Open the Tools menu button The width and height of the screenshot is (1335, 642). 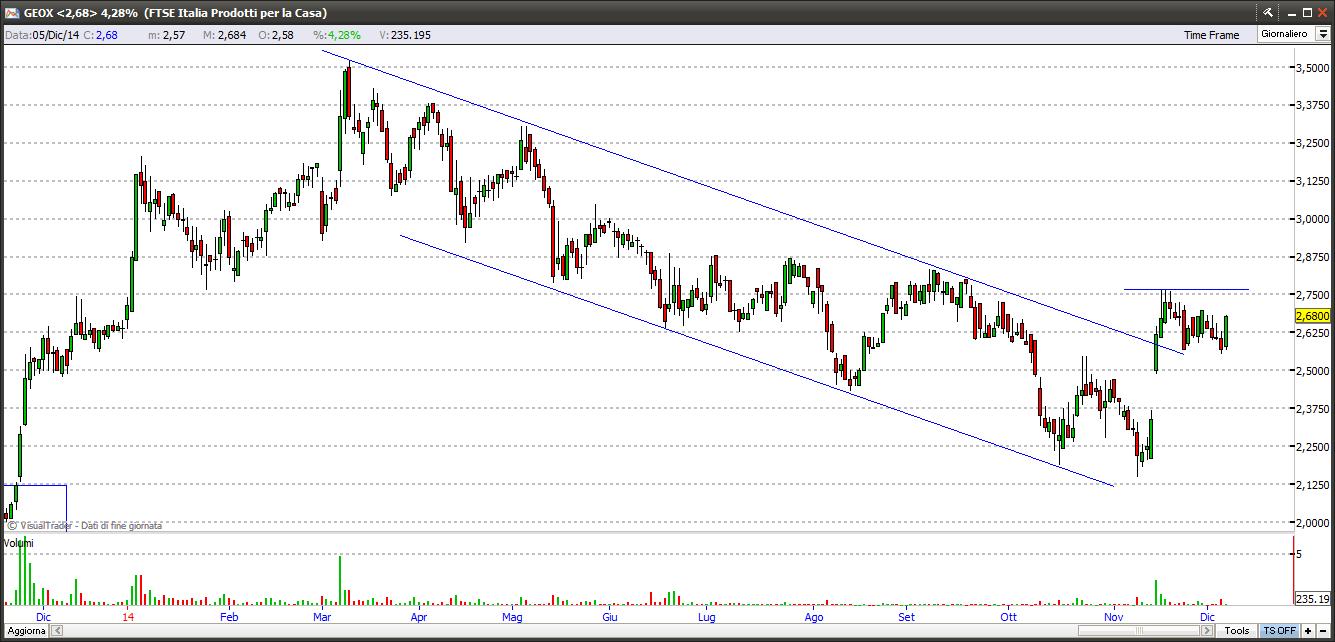(x=1237, y=631)
